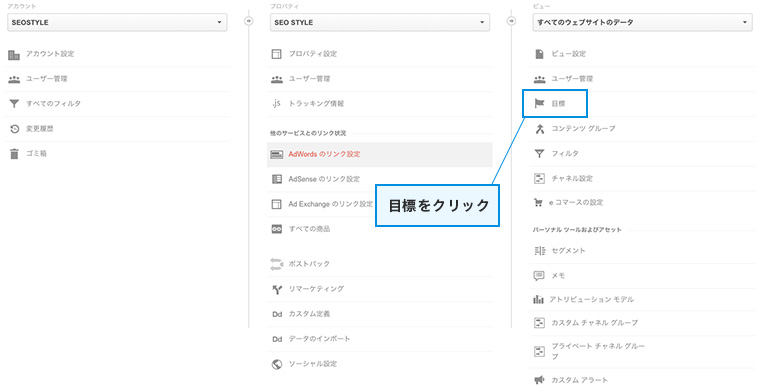768x388 pixels.
Task: Select AdWords のリンク設定 text link
Action: [x=324, y=154]
